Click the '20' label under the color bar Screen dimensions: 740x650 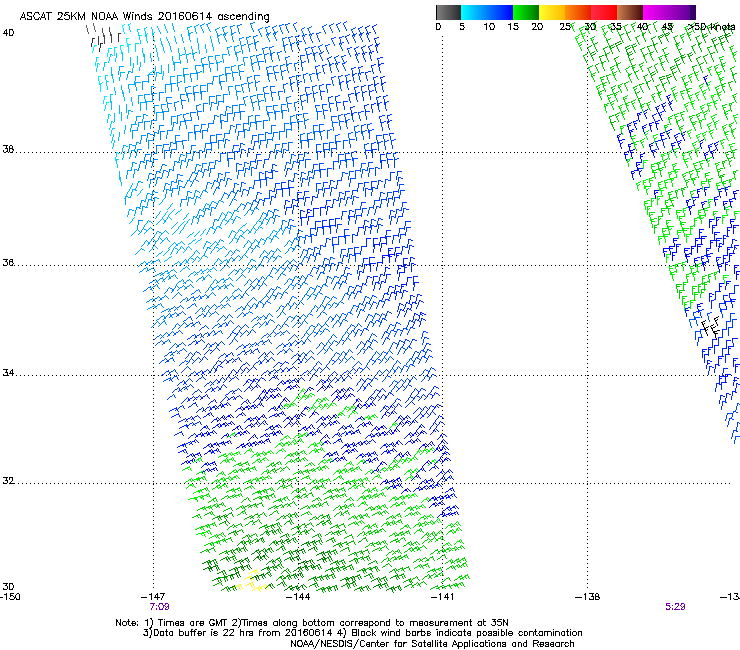coord(537,27)
